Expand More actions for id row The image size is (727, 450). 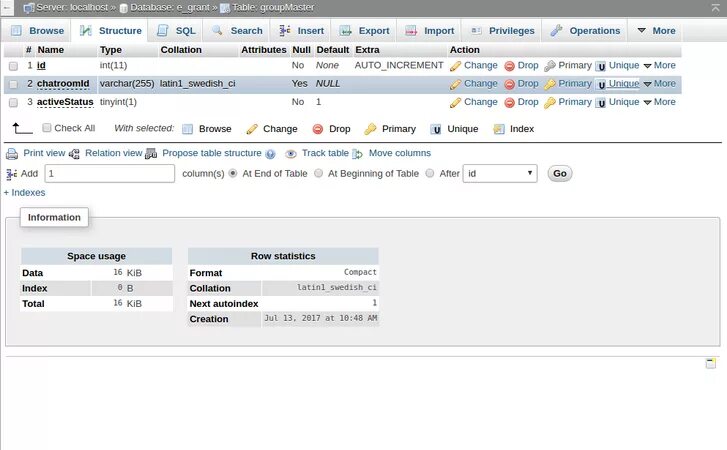point(659,65)
